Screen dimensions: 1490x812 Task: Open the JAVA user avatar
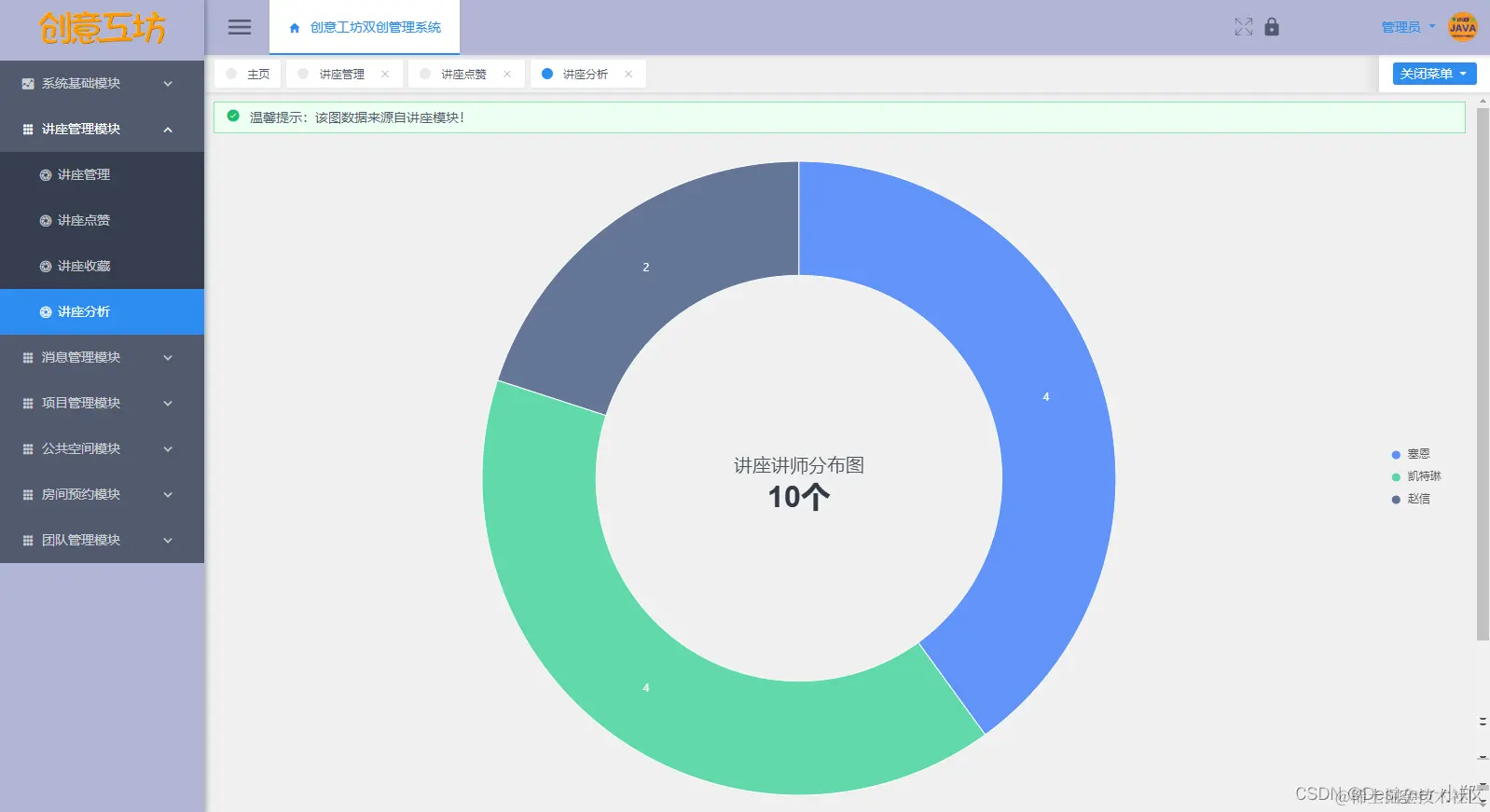click(1462, 27)
